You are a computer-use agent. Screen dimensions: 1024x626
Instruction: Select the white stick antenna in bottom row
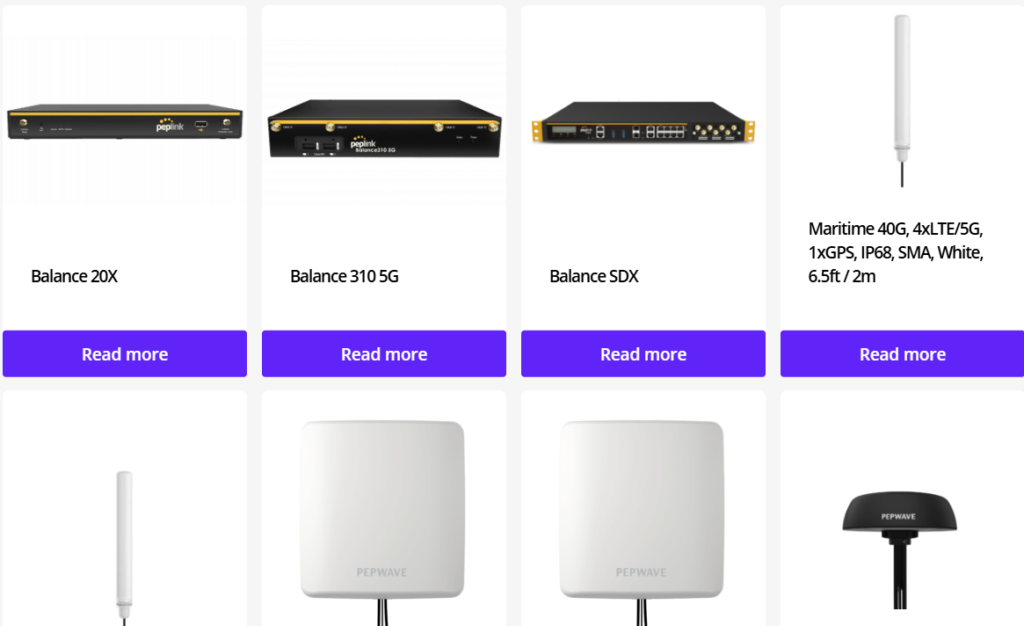124,545
